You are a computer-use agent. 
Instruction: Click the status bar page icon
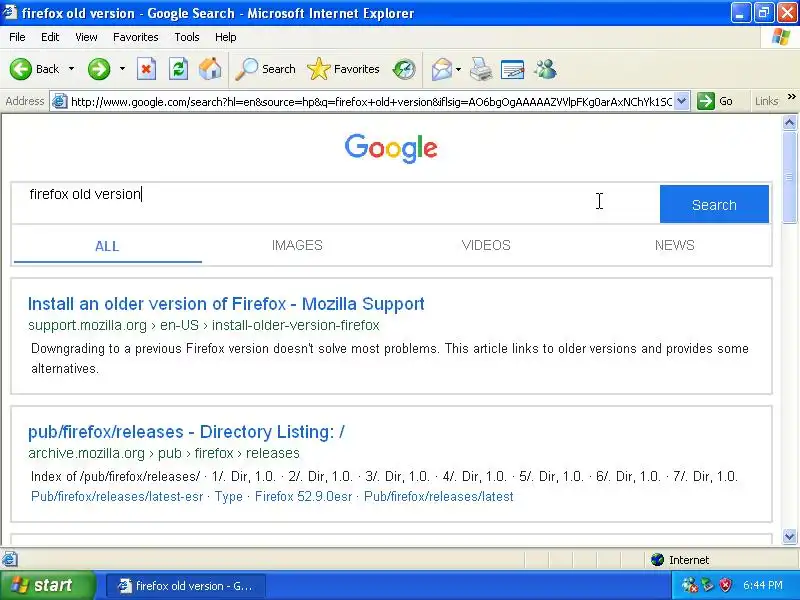[x=10, y=559]
